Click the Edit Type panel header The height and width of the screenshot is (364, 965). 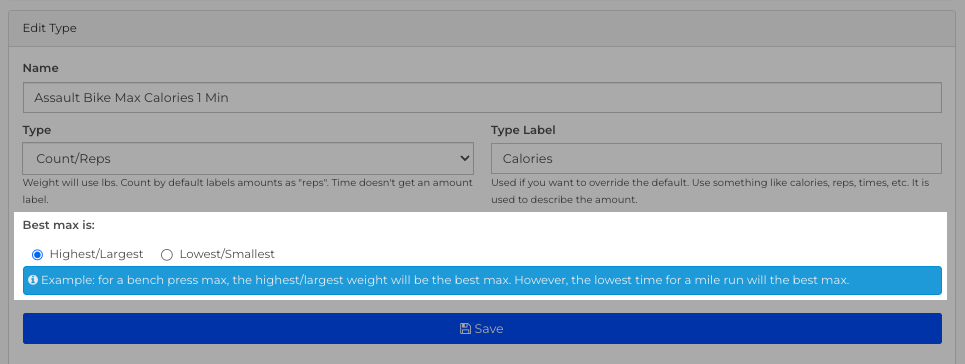pyautogui.click(x=482, y=28)
